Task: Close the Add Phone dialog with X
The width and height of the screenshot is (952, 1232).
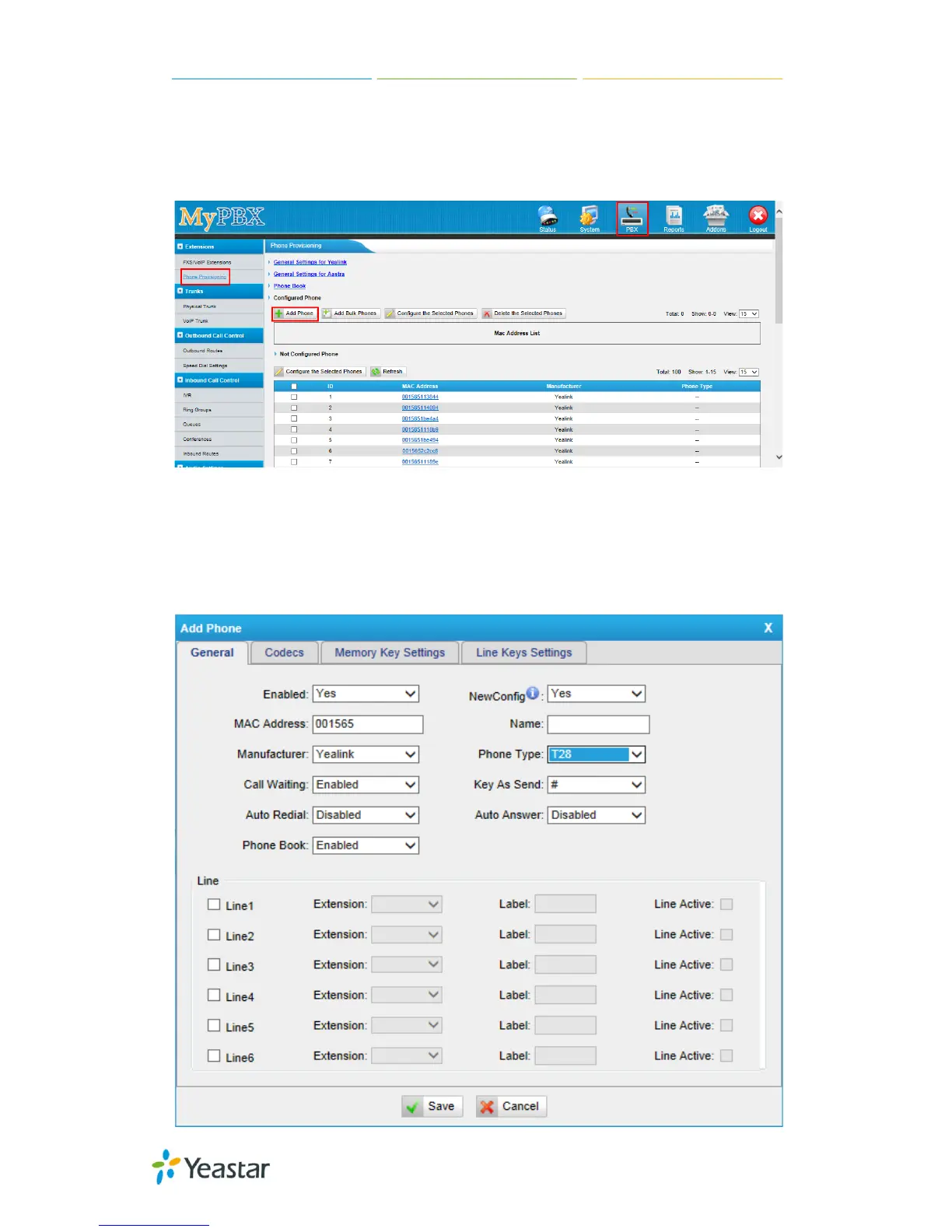Action: [768, 628]
